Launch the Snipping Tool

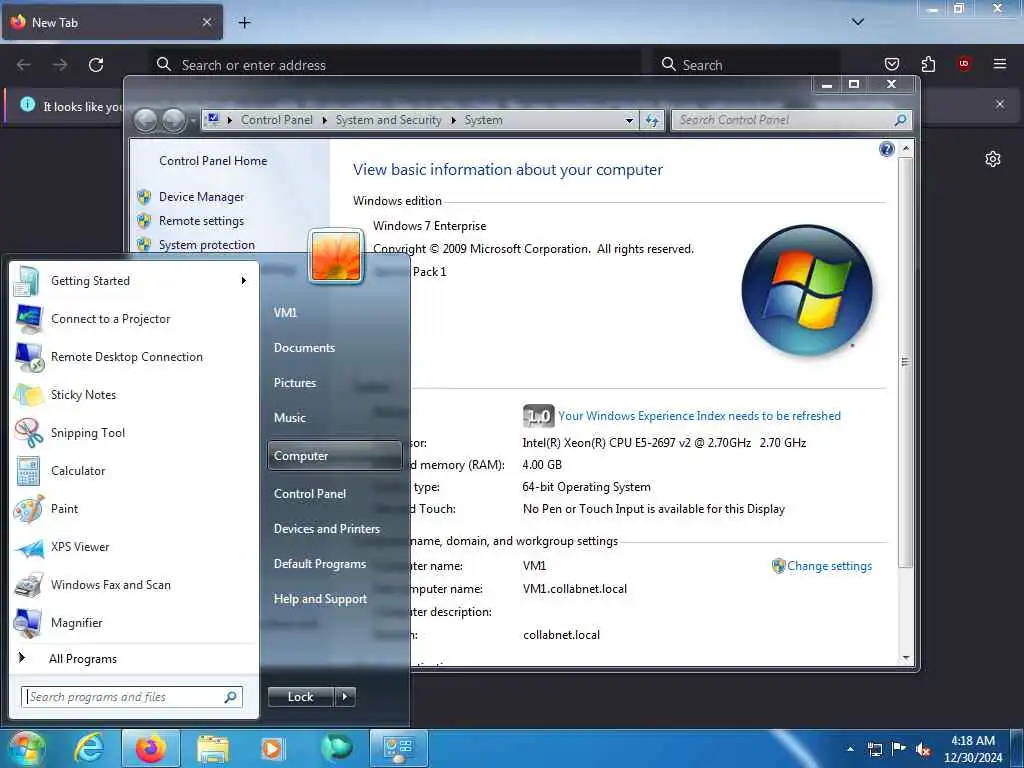coord(134,432)
